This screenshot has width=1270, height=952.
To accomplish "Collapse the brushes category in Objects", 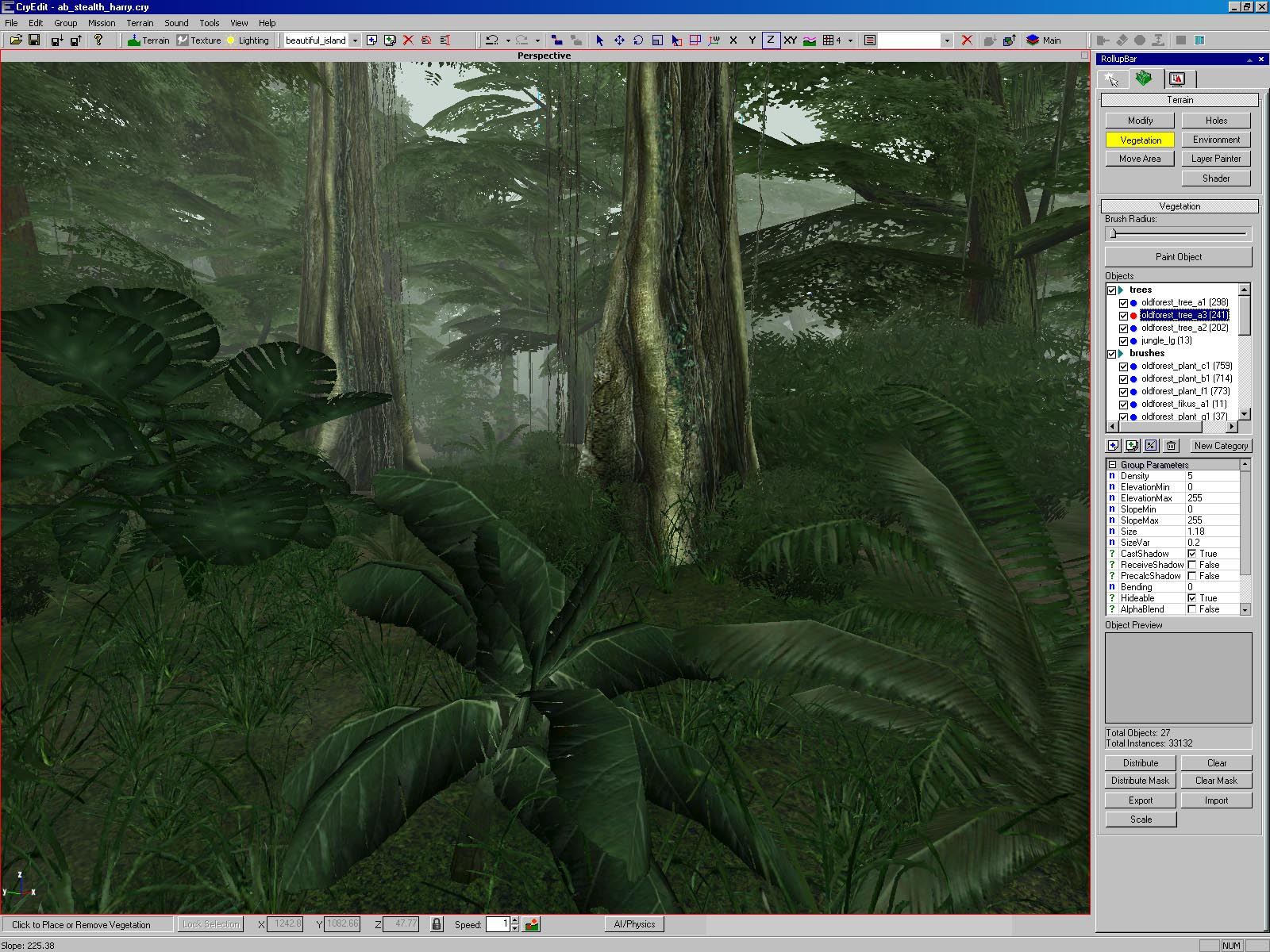I will coord(1121,354).
